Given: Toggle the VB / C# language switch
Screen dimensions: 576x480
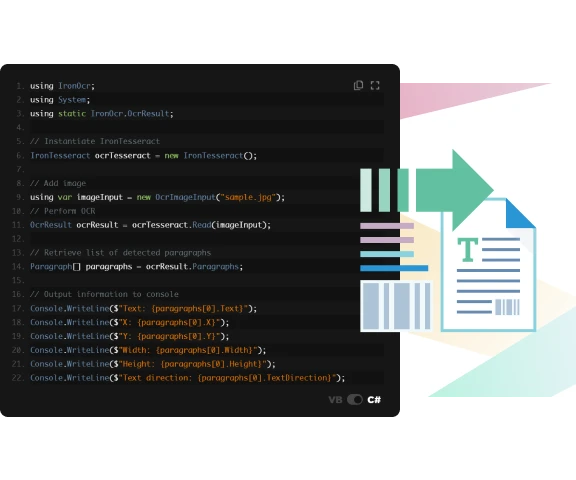Looking at the screenshot, I should coord(355,400).
